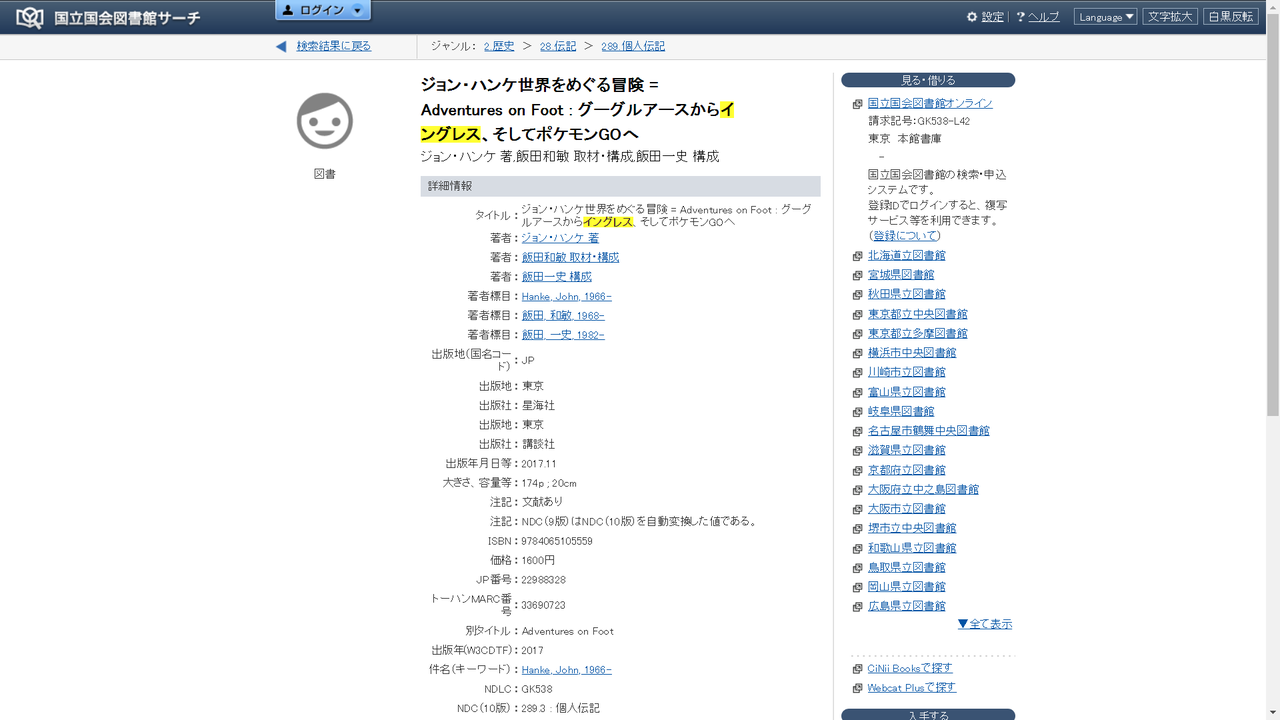Click the National Diet Library Search logo
Screen dimensions: 1280x720
[x=108, y=17]
